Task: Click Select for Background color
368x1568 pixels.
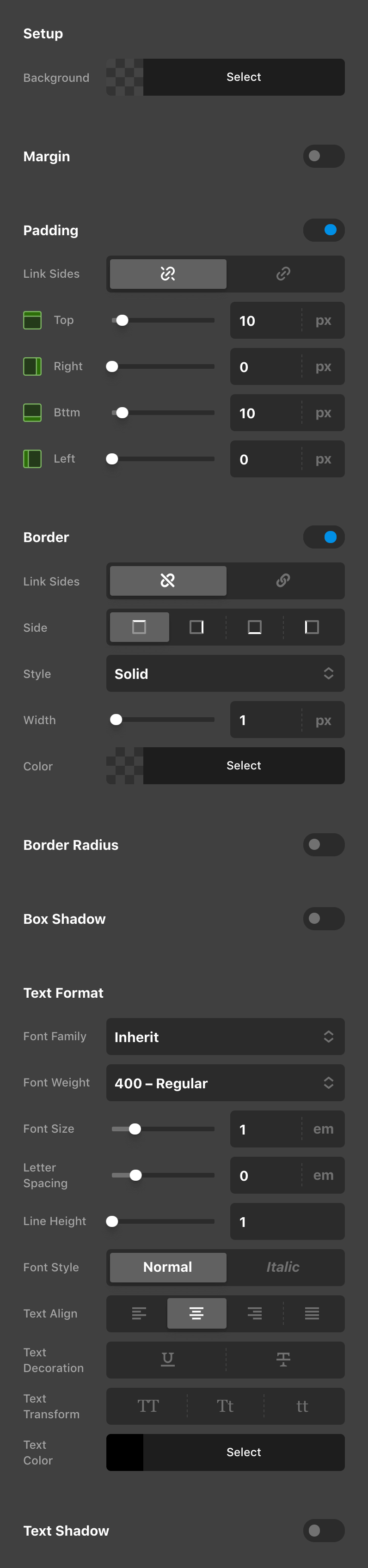Action: click(244, 77)
